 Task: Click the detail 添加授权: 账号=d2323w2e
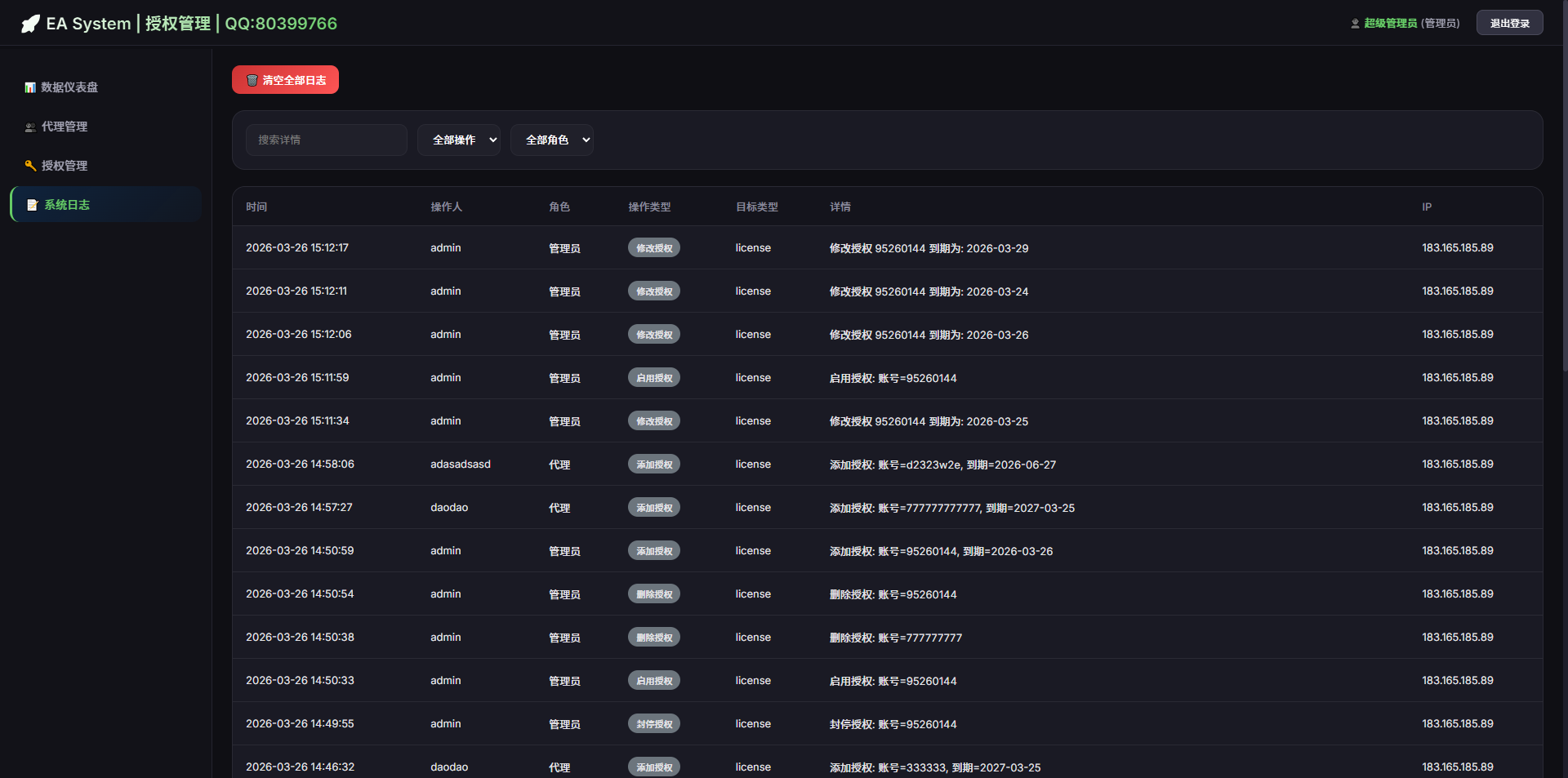[943, 465]
